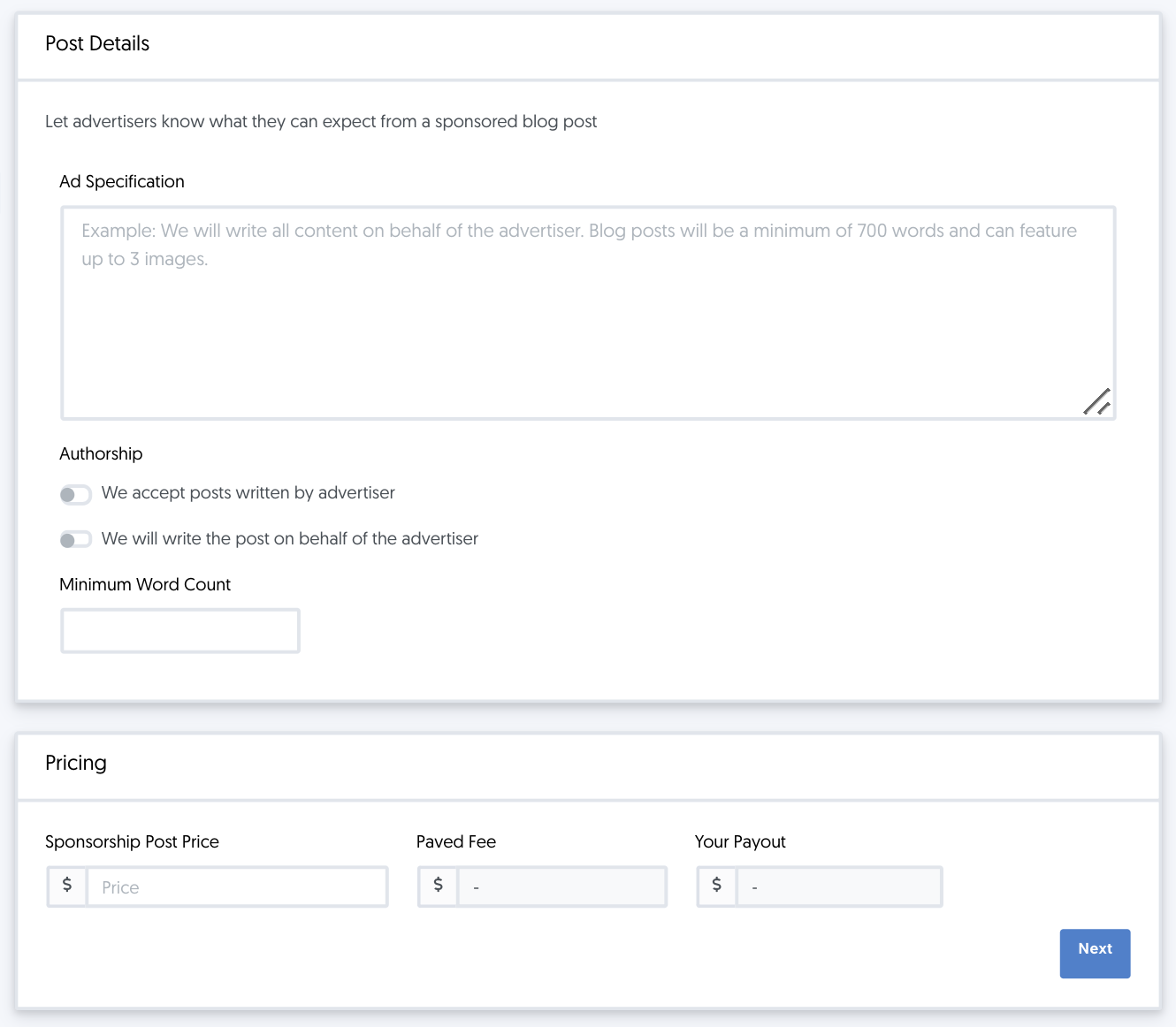Click the dollar sign icon beside Sponsorship Post Price

tap(66, 886)
